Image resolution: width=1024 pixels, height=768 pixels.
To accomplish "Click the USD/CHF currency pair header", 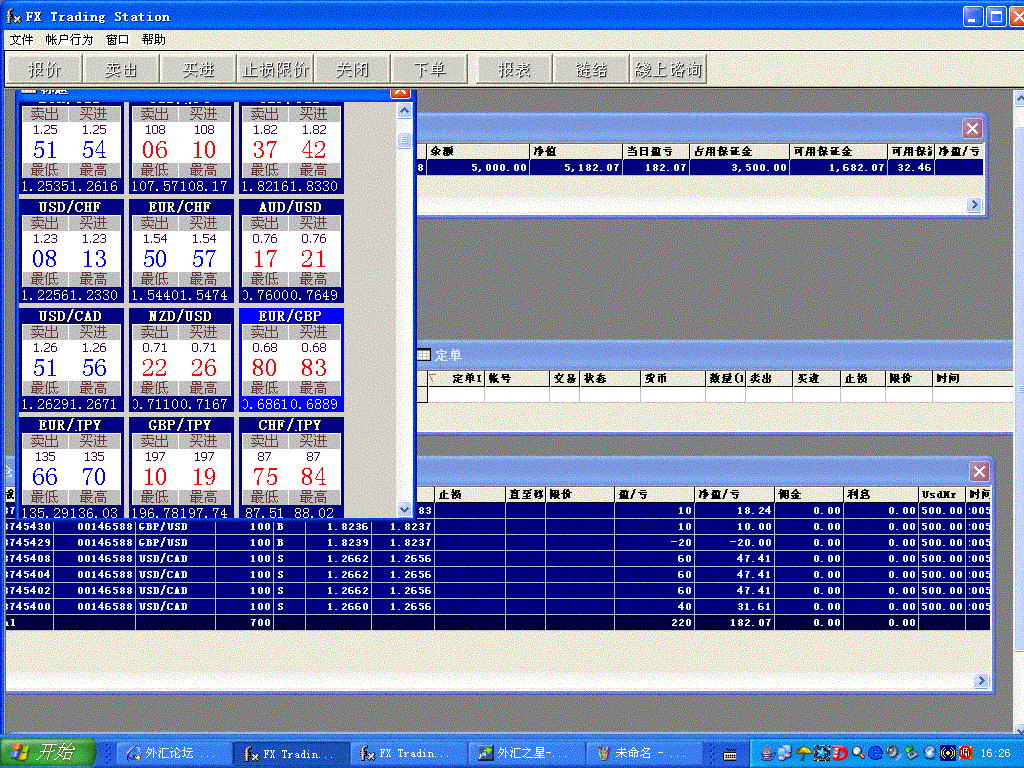I will [x=71, y=207].
